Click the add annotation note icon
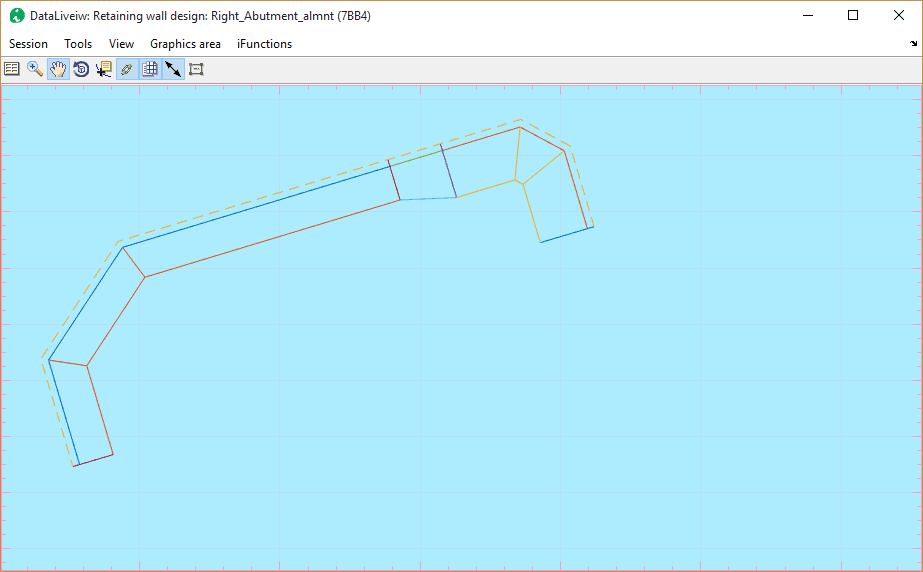923x572 pixels. 104,69
